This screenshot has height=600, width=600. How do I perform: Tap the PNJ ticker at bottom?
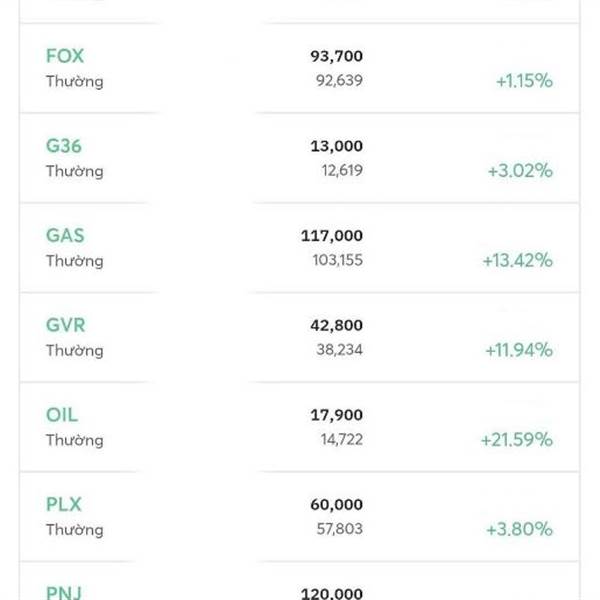pos(65,592)
